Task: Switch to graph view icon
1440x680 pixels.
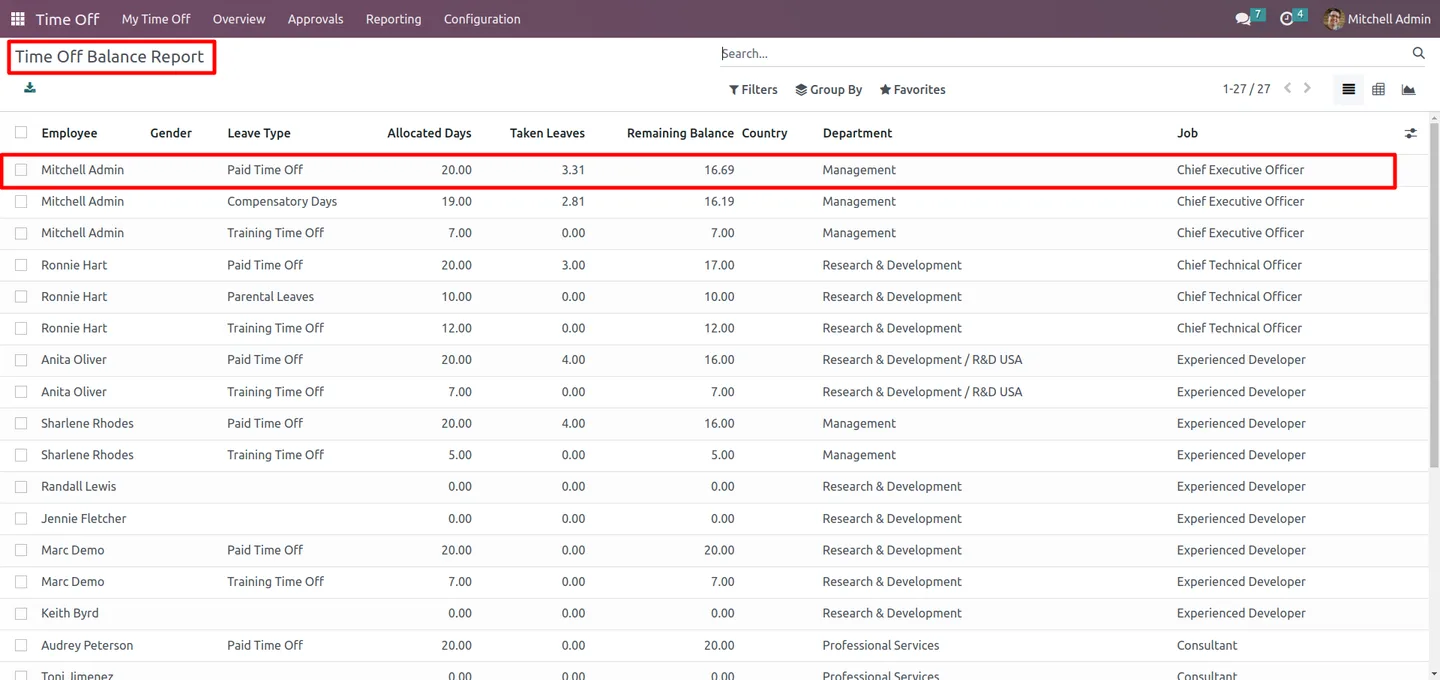Action: [x=1409, y=89]
